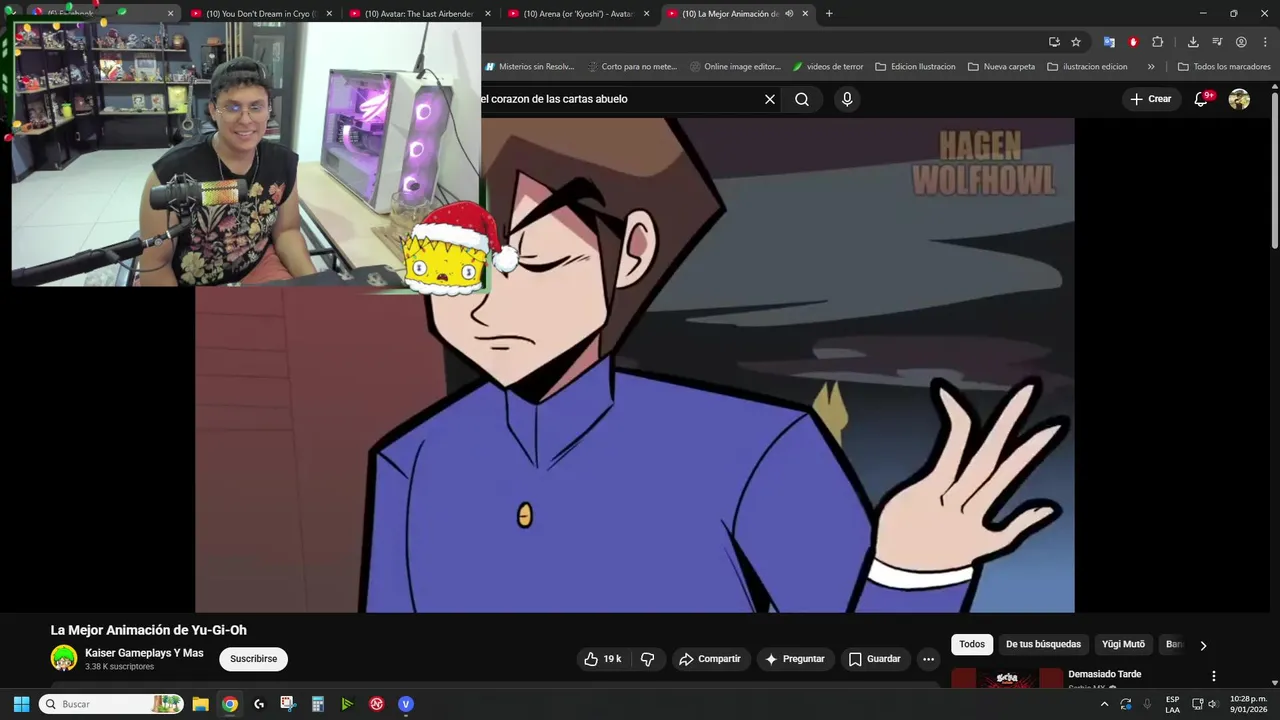
Task: Open Google Translate extension icon
Action: 1109,42
